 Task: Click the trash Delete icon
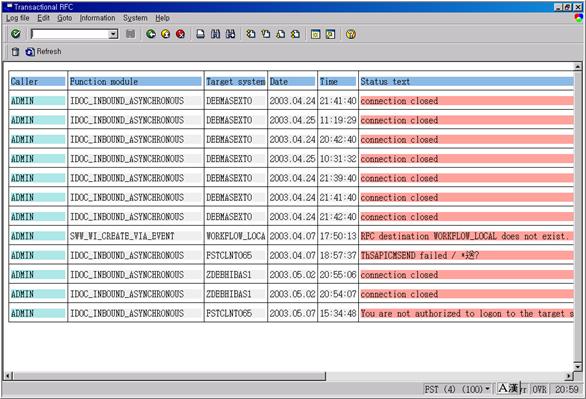[x=15, y=52]
